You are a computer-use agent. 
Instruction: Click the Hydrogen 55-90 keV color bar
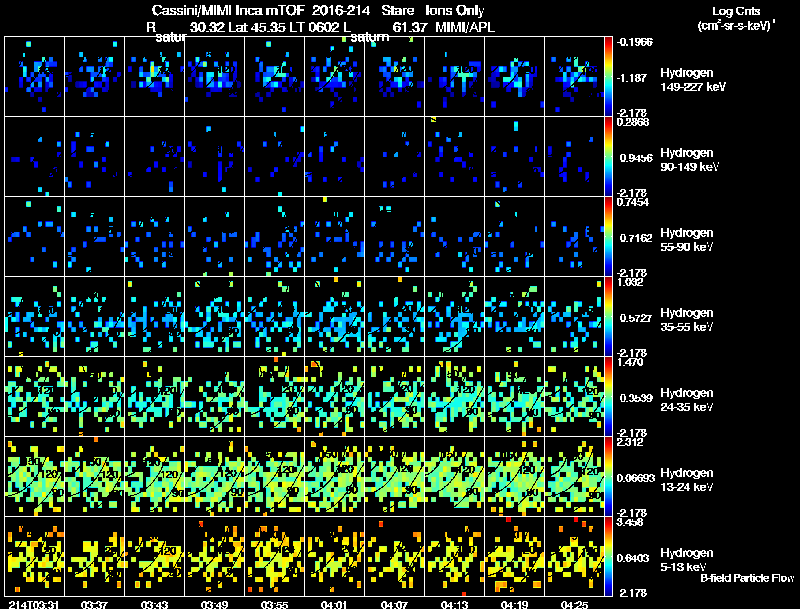click(x=608, y=237)
